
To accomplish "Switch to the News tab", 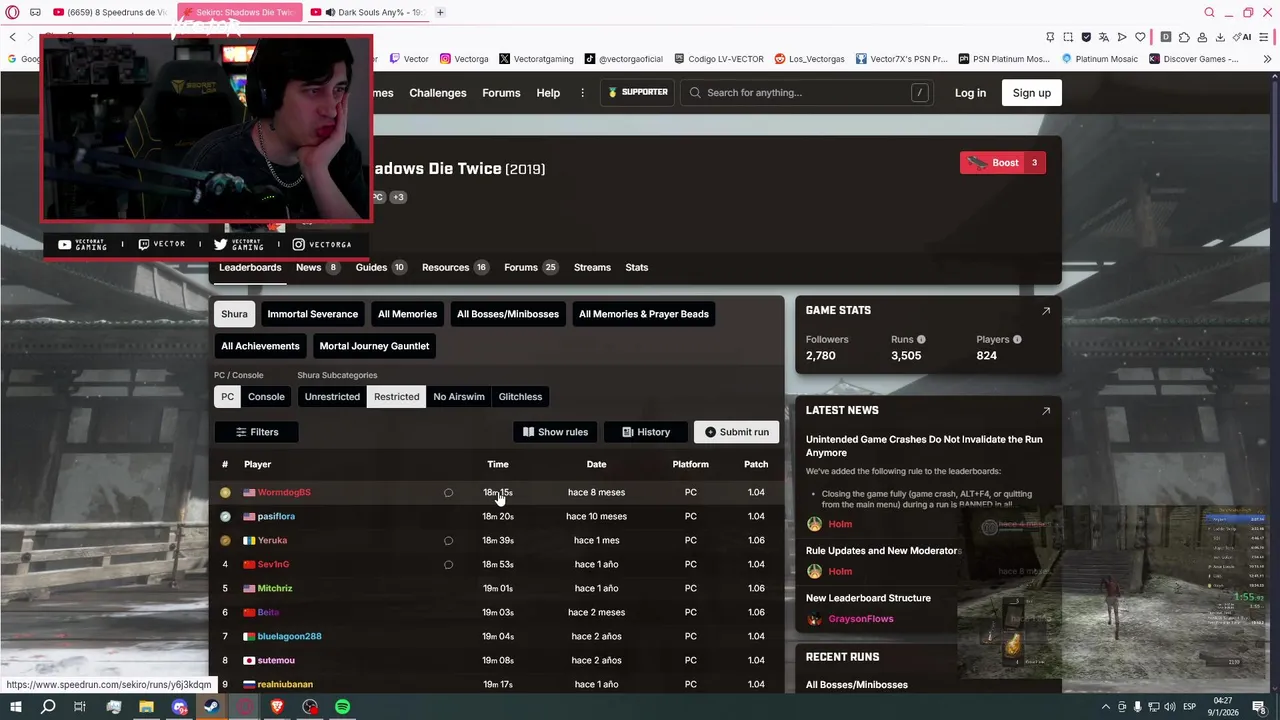I will coord(317,267).
